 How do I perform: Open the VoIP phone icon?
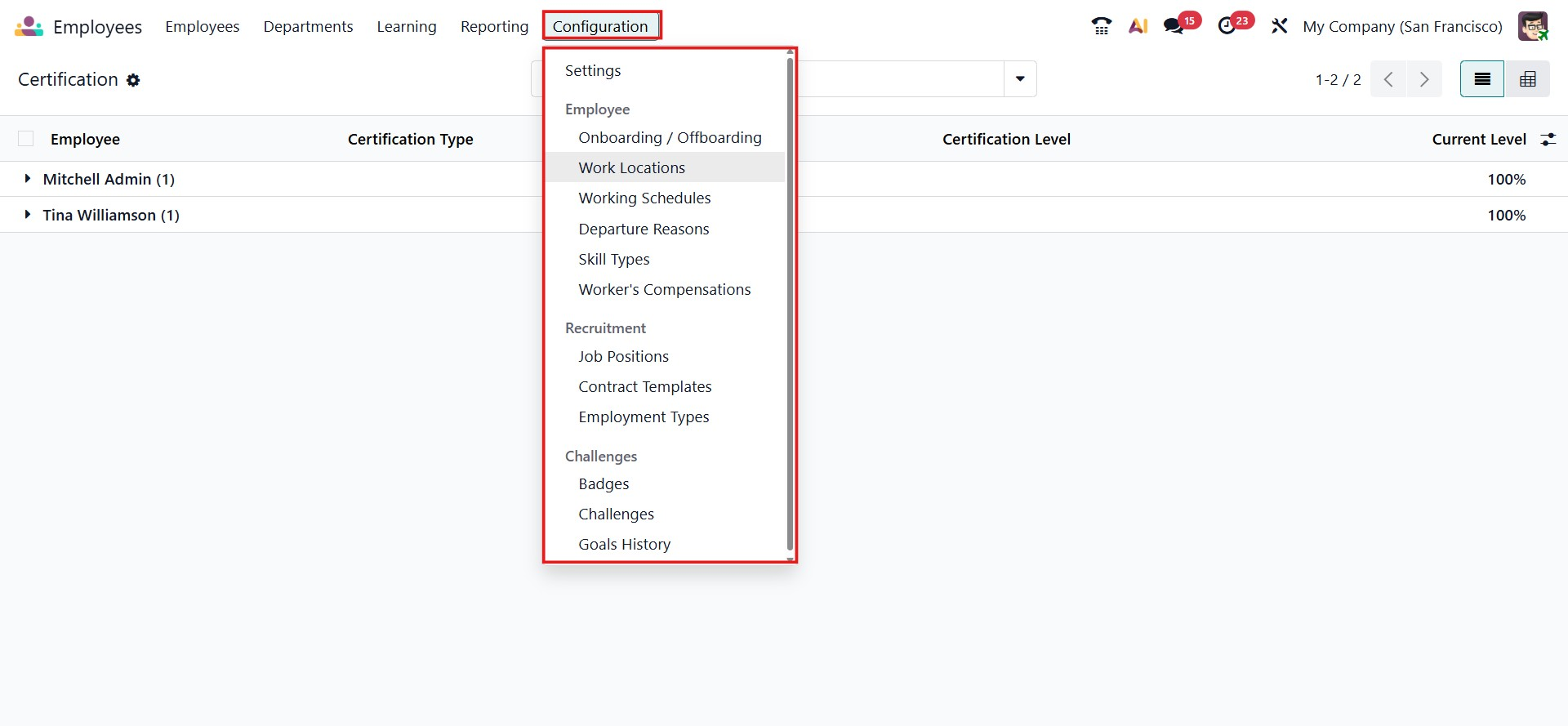(1101, 26)
